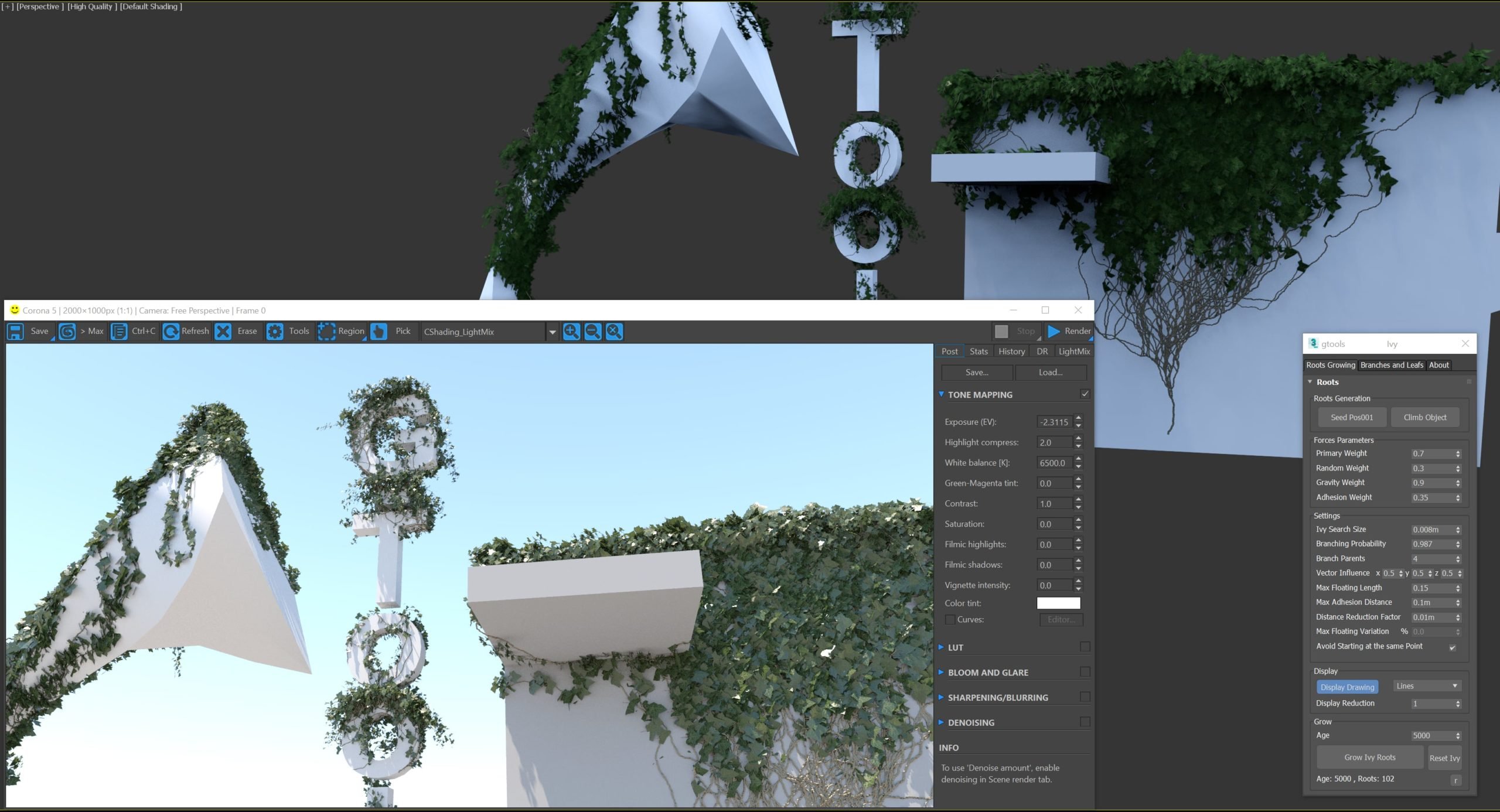This screenshot has width=1500, height=812.
Task: Click the Erase X icon
Action: 223,332
